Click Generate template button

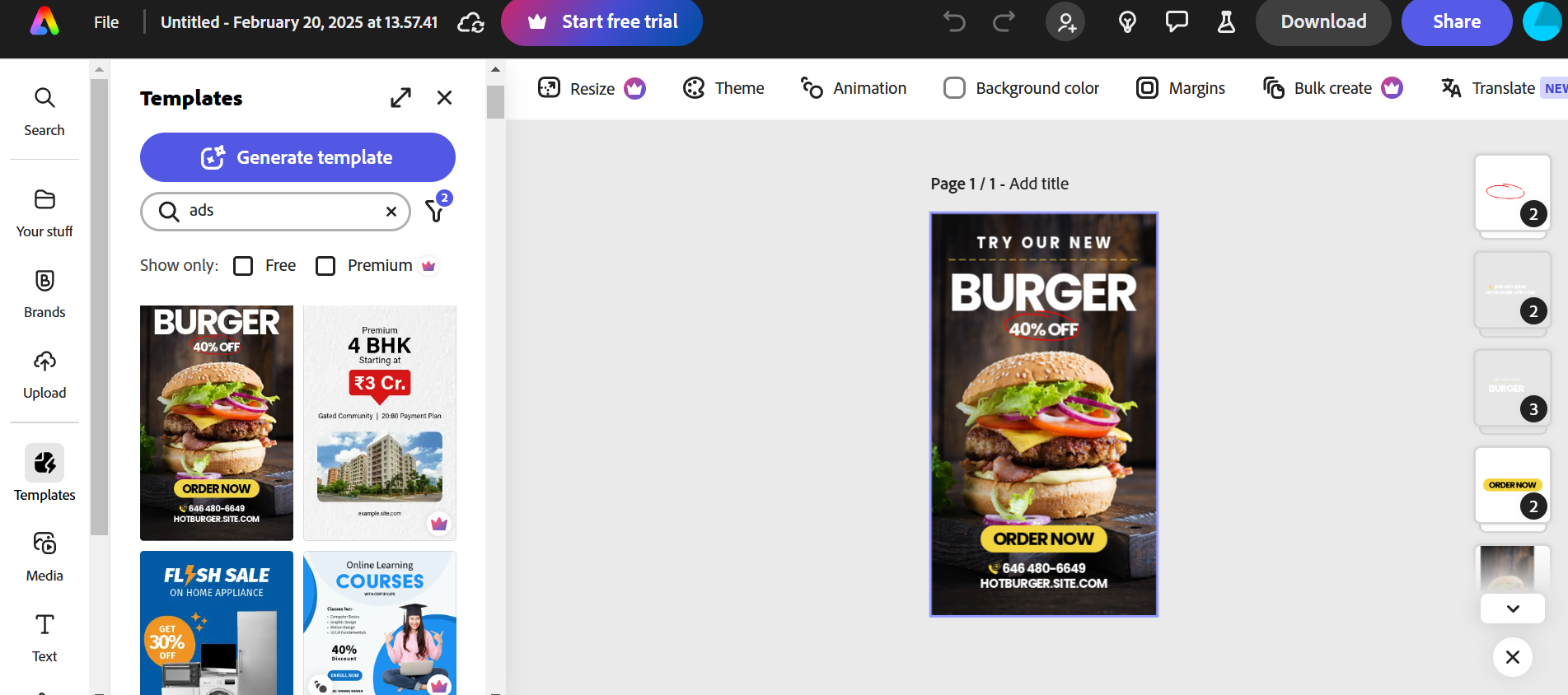[297, 157]
